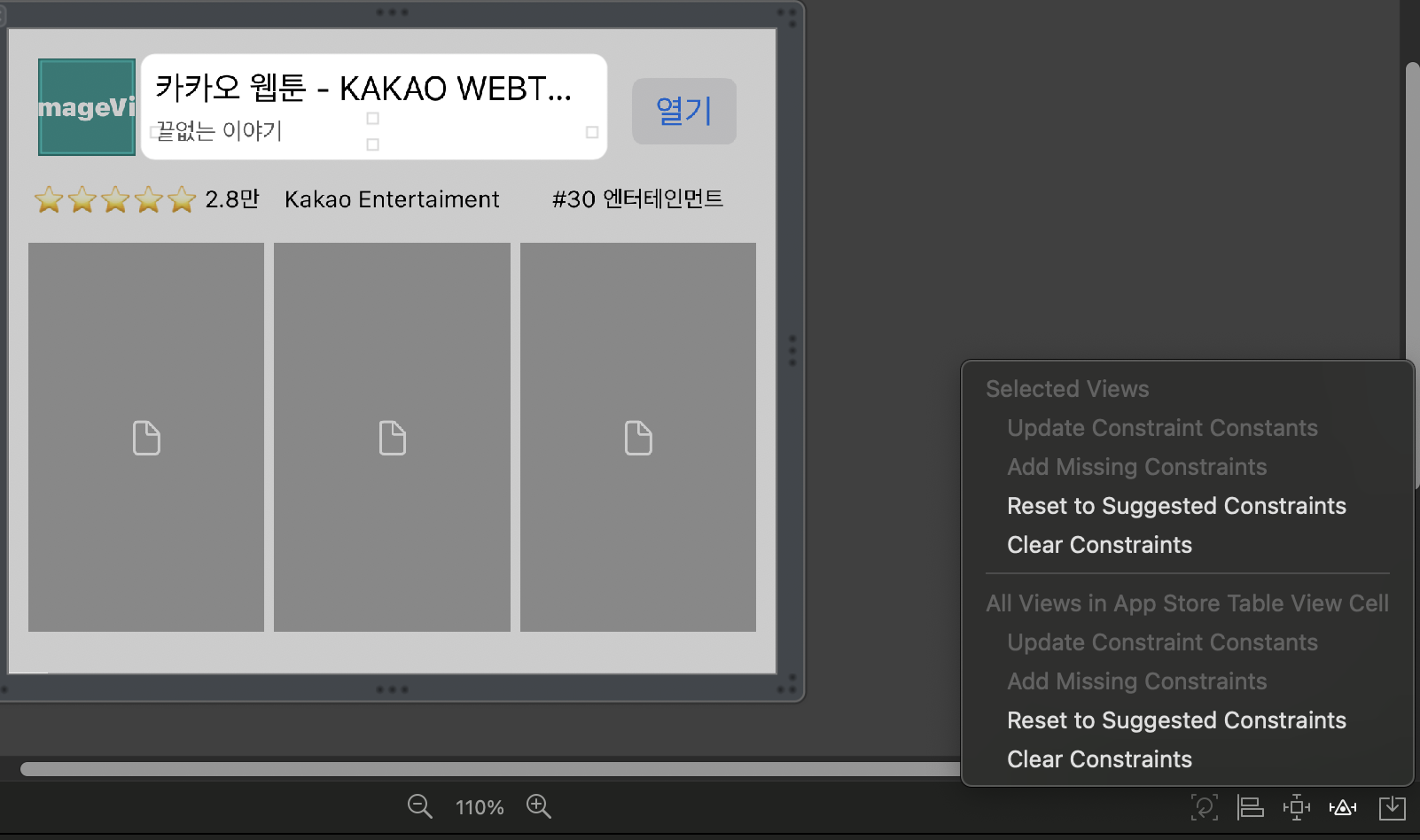1420x840 pixels.
Task: Choose Clear Constraints for All Views in cell
Action: 1099,759
